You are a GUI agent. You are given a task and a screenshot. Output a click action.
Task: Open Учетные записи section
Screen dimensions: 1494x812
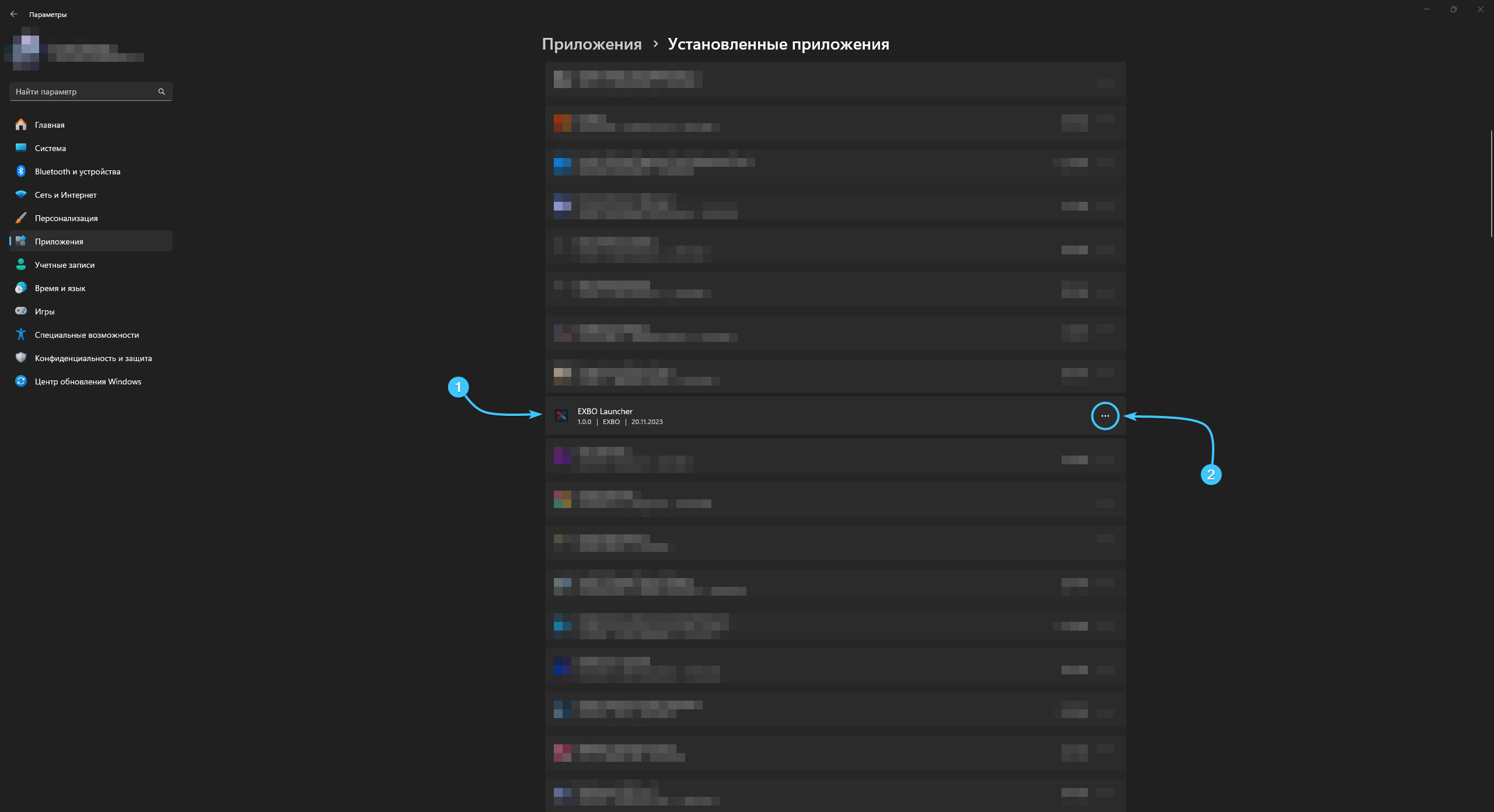pyautogui.click(x=64, y=265)
